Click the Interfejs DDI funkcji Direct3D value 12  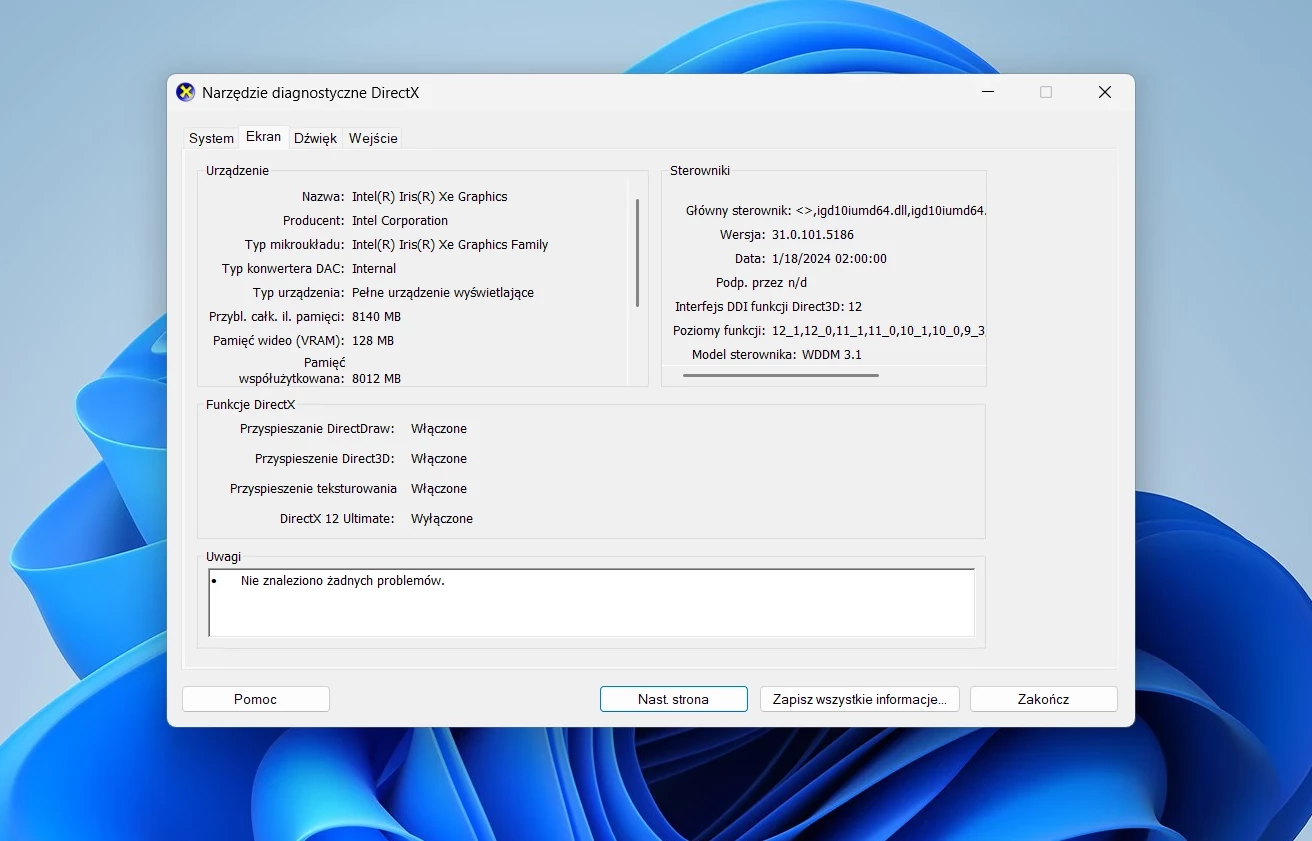[x=855, y=306]
